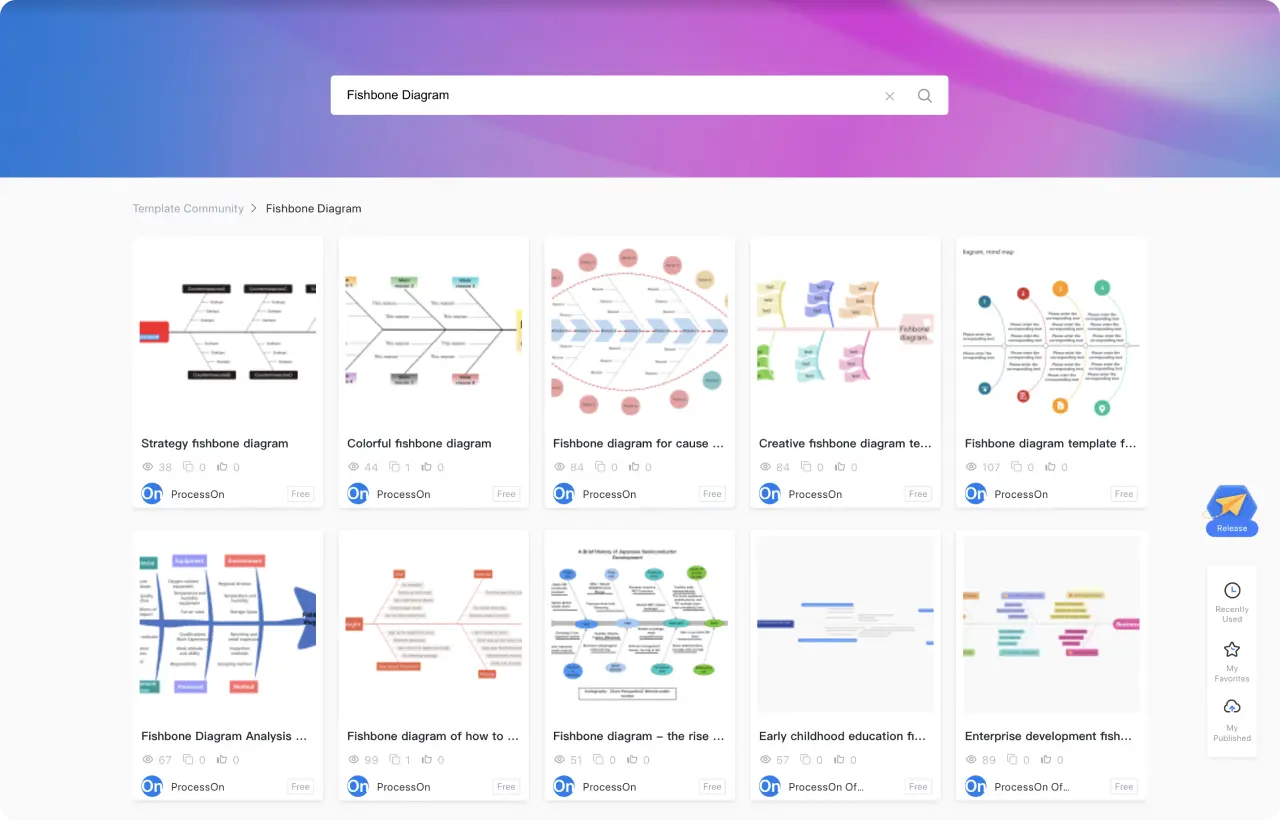Open the Colorful fishbone diagram title
Viewport: 1280px width, 820px height.
[x=419, y=443]
